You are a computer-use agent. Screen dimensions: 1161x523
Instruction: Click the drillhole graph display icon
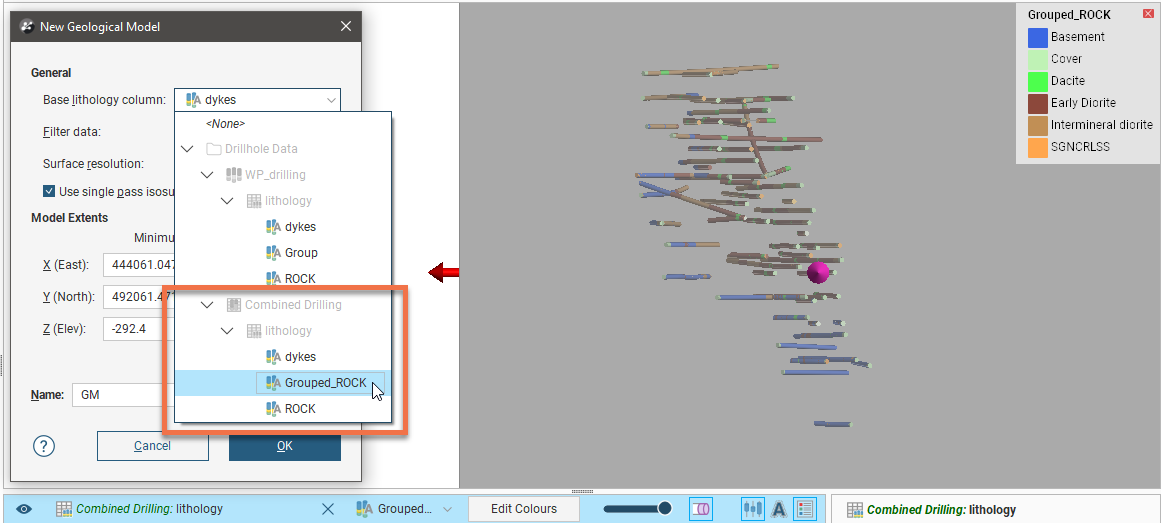(752, 509)
